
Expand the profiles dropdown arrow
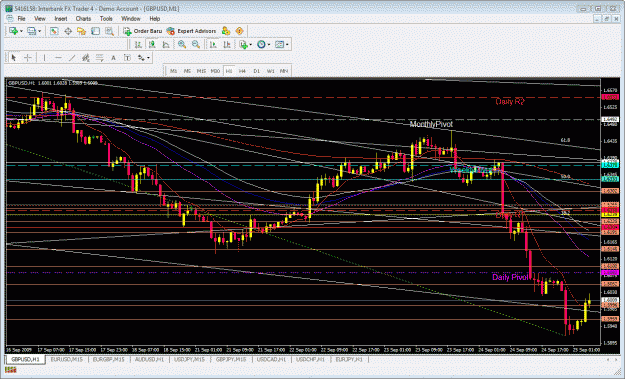pyautogui.click(x=39, y=31)
